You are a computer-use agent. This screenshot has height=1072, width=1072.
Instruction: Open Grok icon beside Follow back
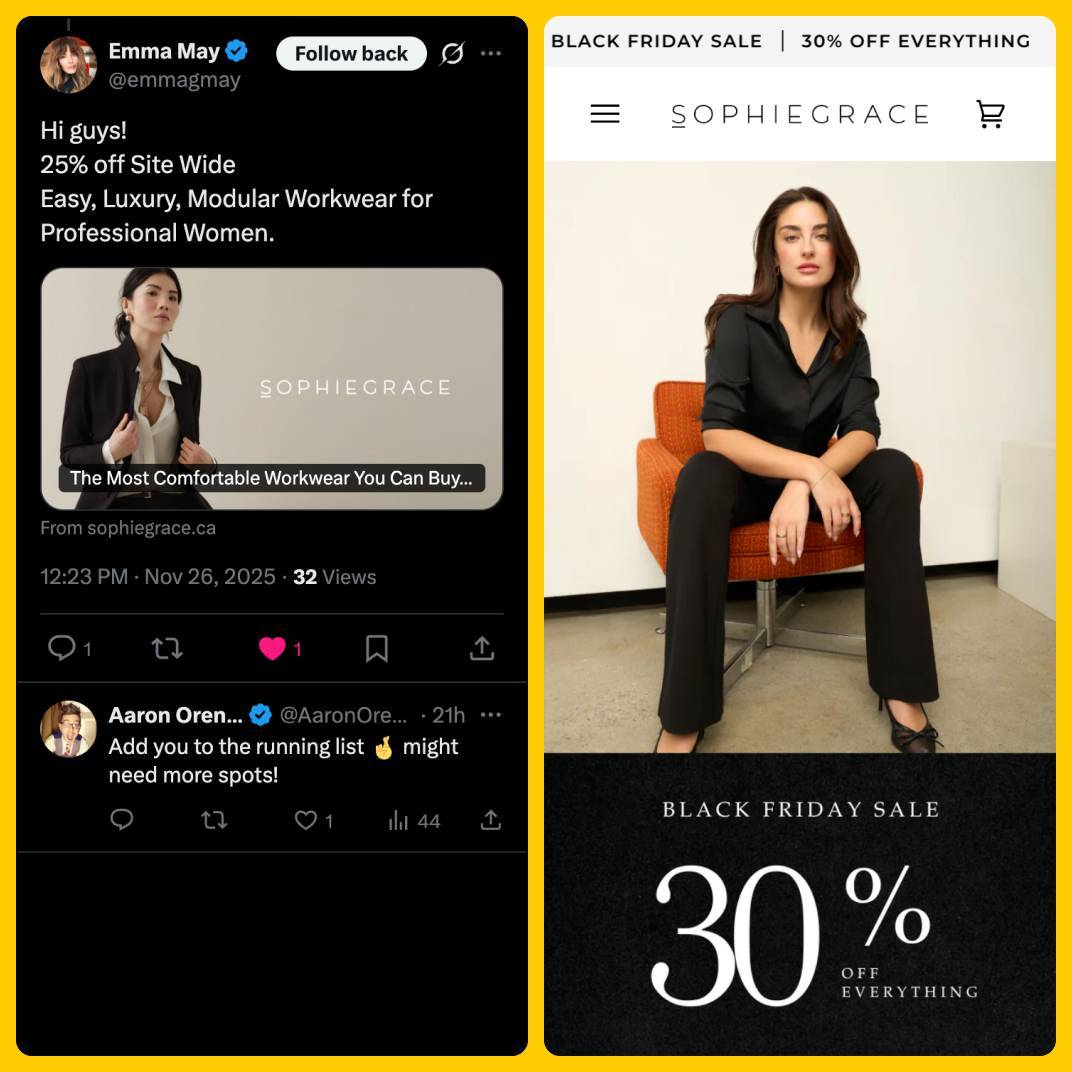tap(452, 53)
